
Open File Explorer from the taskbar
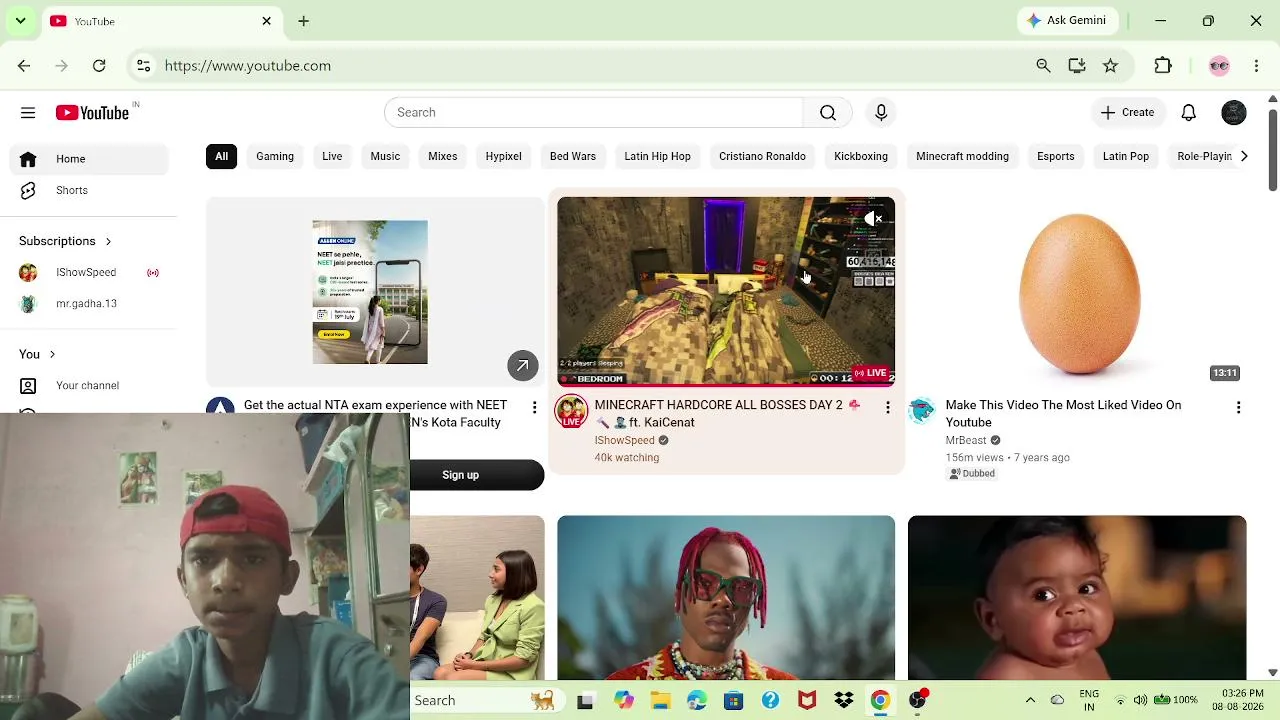660,701
